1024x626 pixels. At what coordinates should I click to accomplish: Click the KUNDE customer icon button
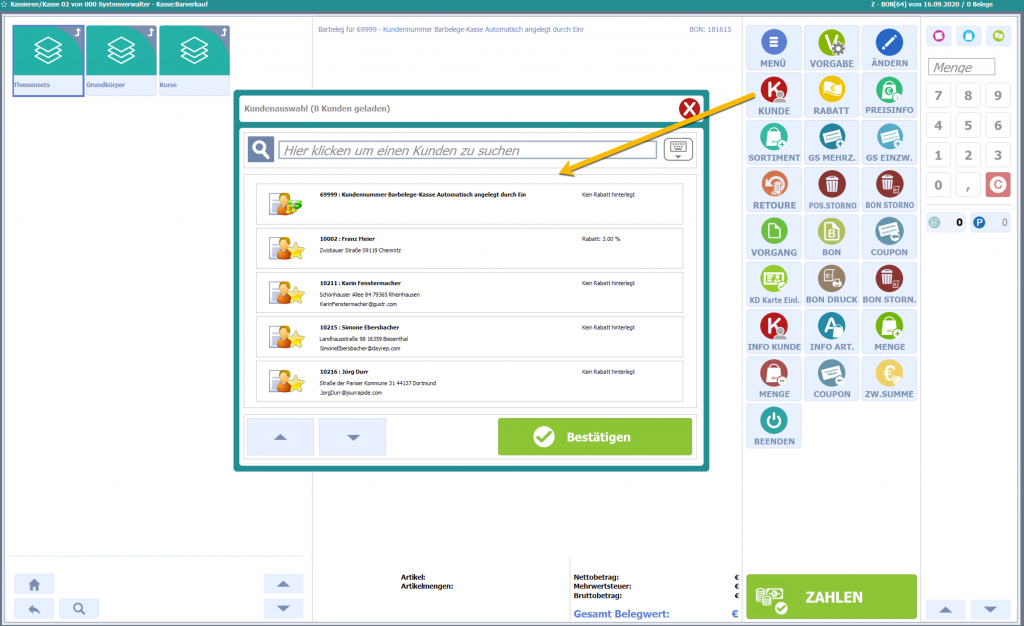coord(773,96)
